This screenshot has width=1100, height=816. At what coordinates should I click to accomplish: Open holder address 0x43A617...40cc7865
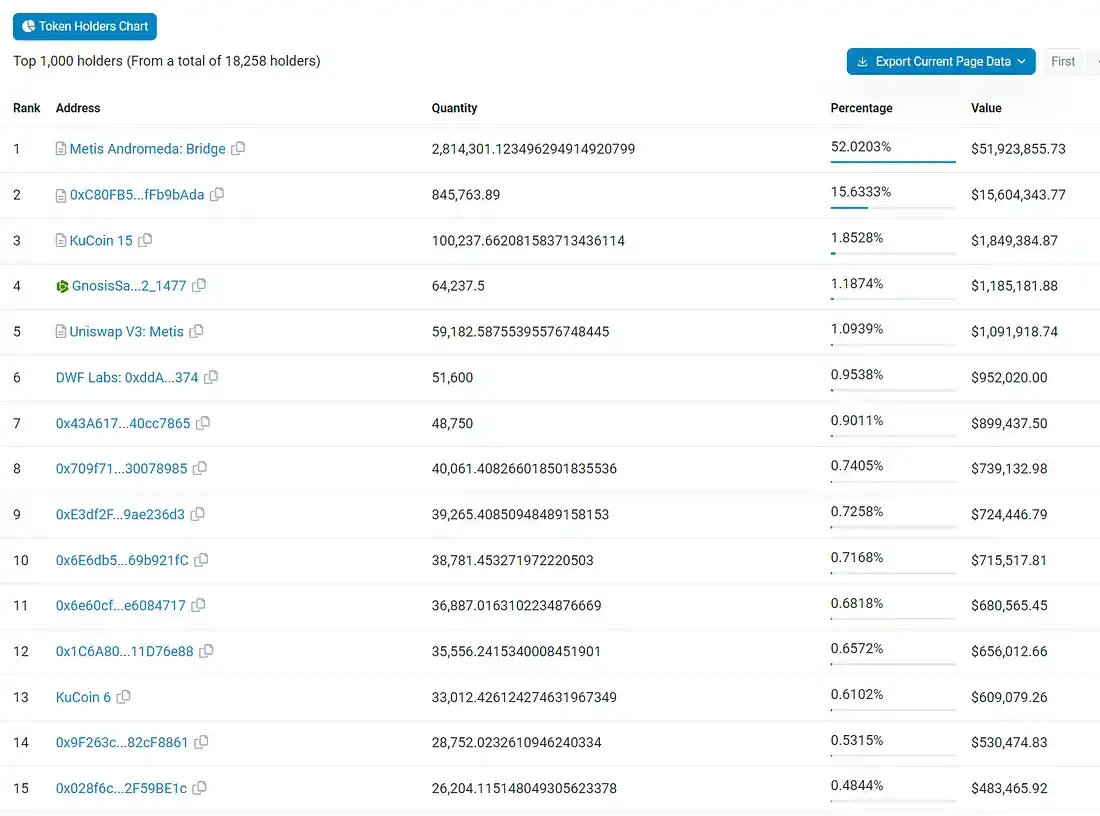[123, 424]
